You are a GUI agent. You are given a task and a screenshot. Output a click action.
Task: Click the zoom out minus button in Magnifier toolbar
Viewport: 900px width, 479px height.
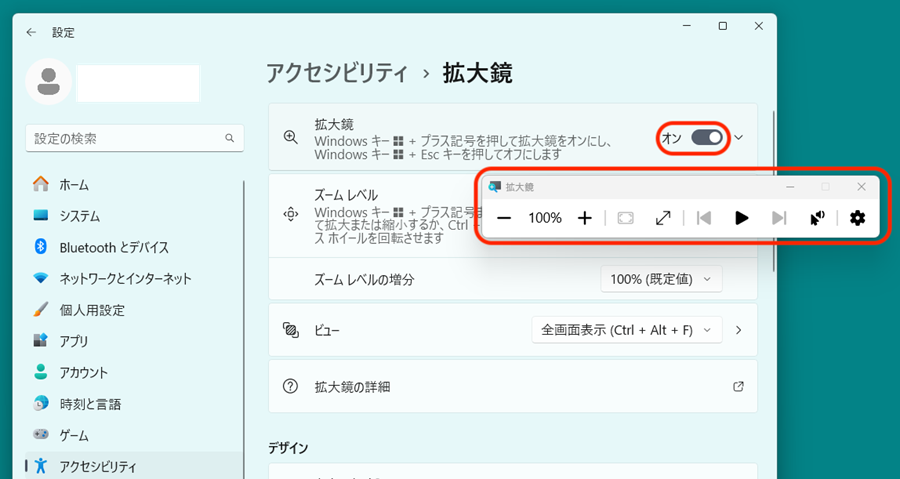tap(504, 218)
